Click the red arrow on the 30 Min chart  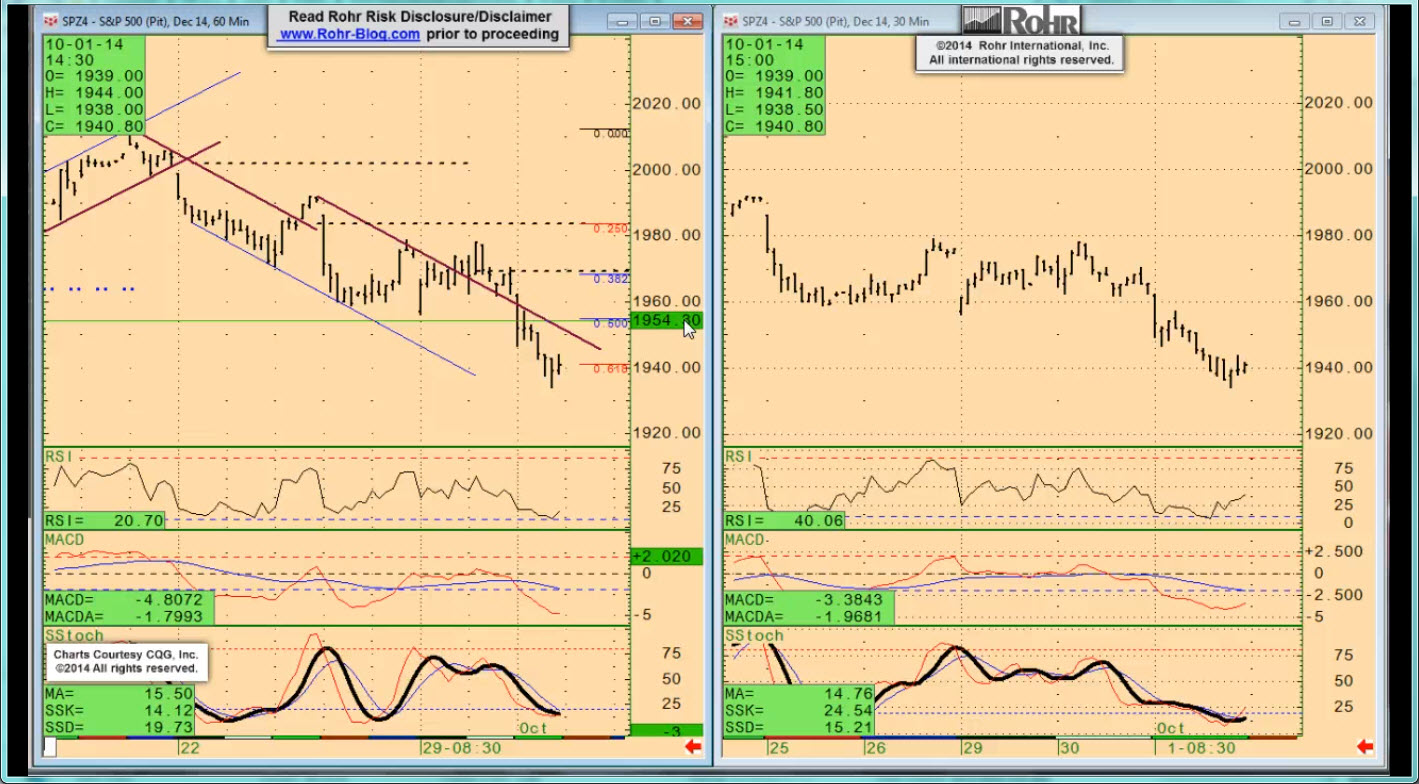tap(1365, 747)
